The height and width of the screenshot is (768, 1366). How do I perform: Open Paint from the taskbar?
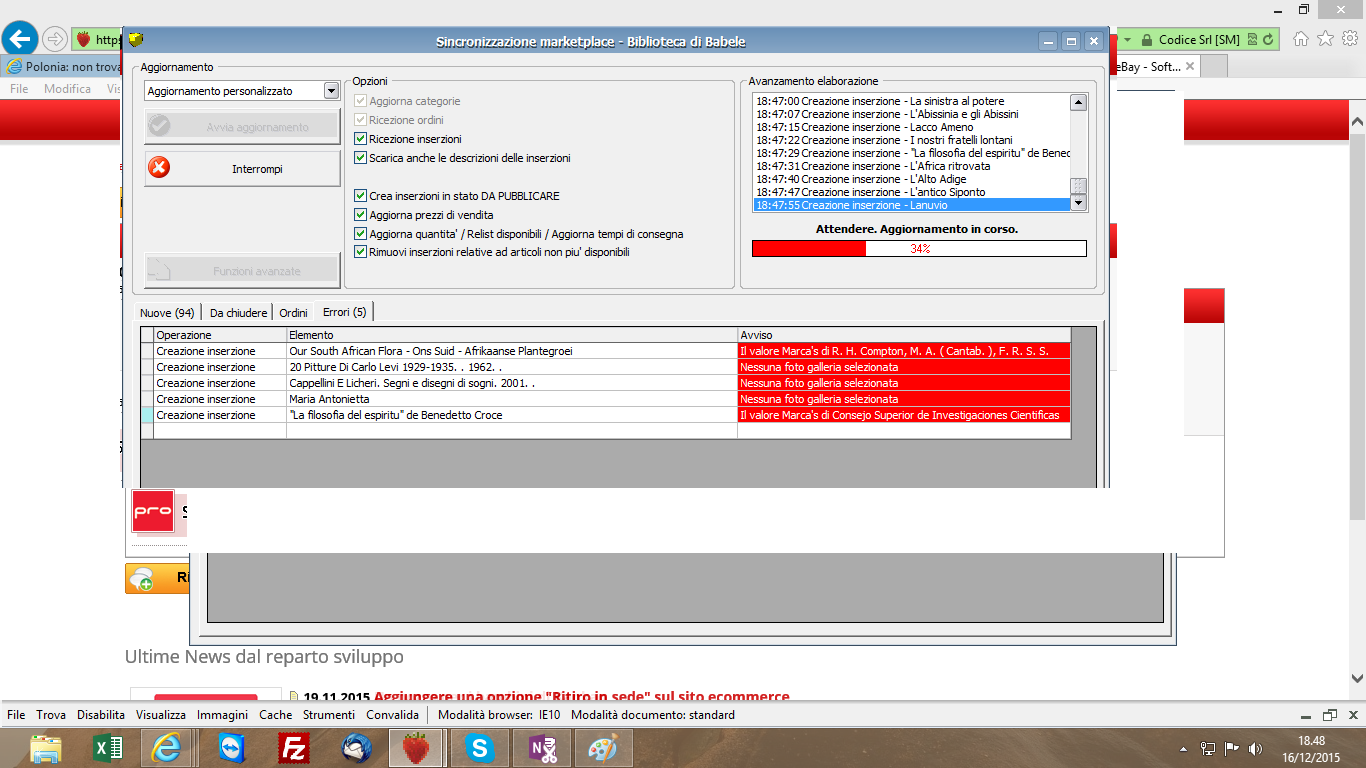(x=602, y=748)
